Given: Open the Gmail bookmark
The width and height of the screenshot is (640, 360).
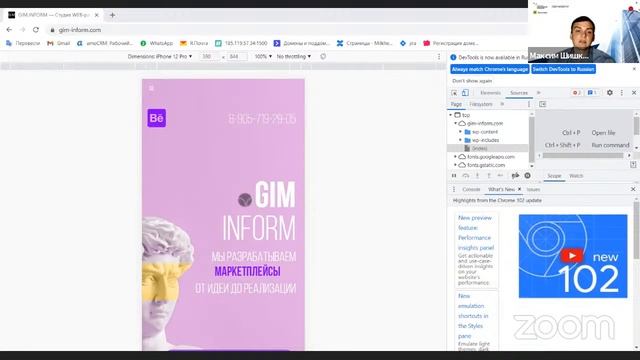Looking at the screenshot, I should click(58, 43).
